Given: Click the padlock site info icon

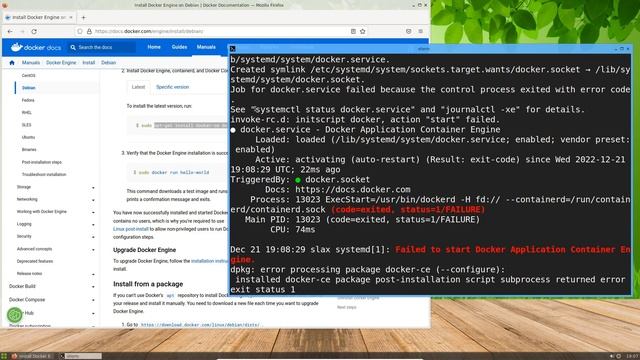Looking at the screenshot, I should tap(89, 31).
